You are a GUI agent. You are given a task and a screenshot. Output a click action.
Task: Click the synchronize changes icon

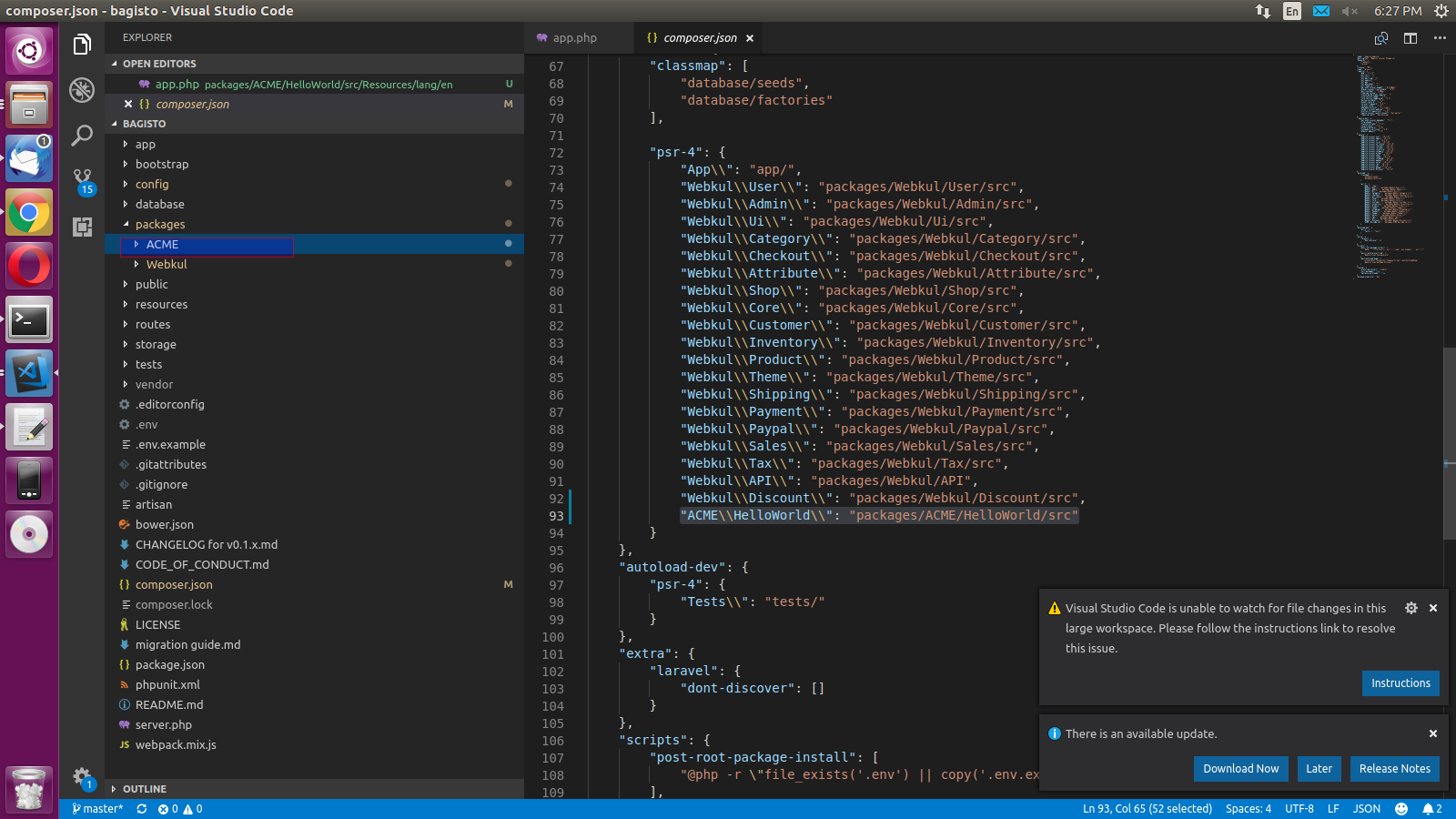point(142,809)
